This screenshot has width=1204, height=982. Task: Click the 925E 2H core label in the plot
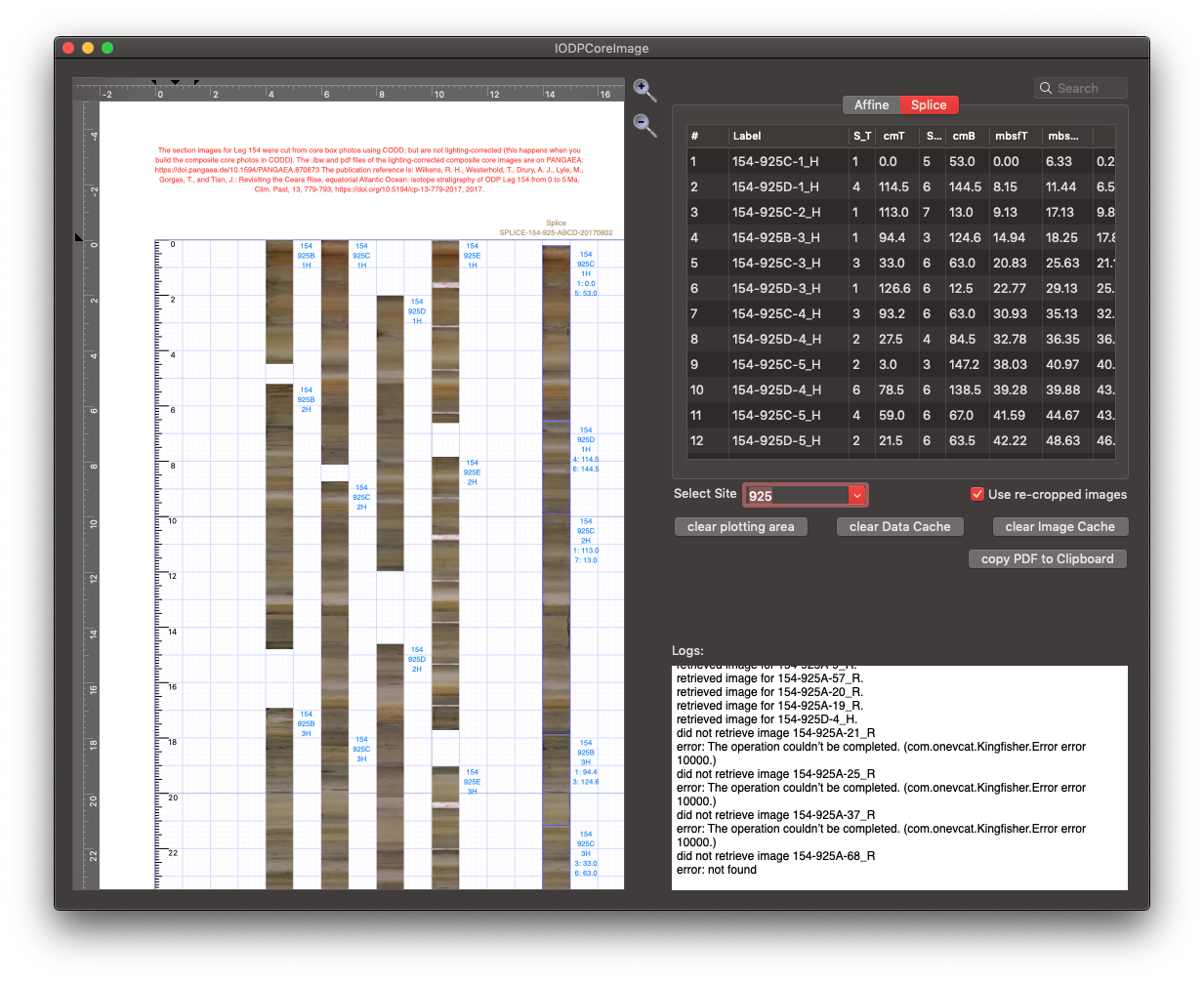(x=472, y=472)
